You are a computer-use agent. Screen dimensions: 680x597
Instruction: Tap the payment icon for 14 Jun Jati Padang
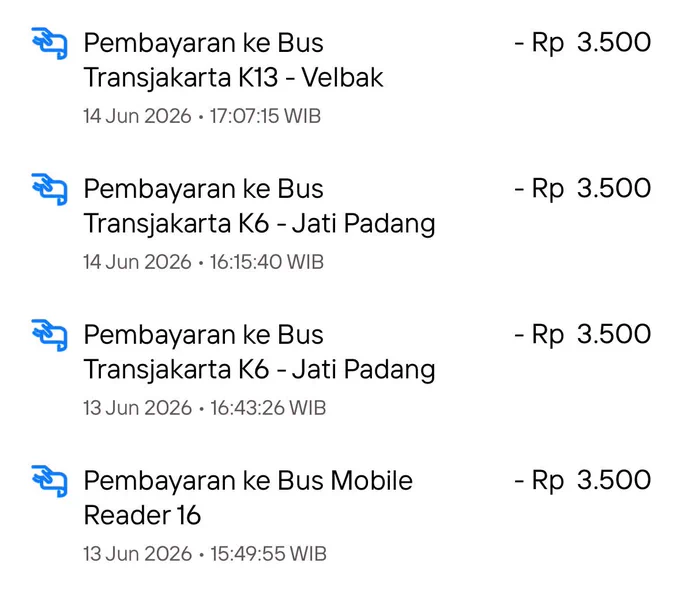[x=49, y=189]
